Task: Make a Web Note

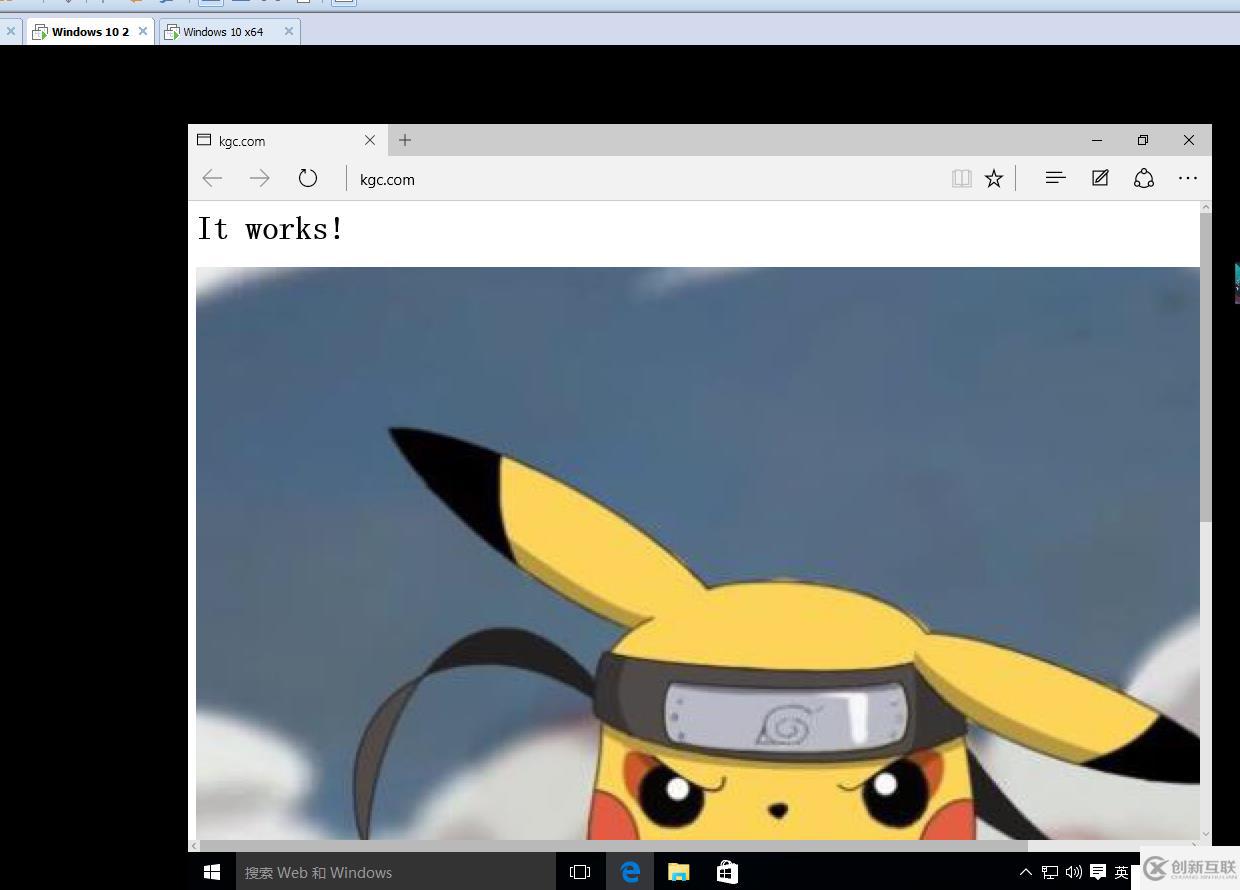Action: point(1100,178)
